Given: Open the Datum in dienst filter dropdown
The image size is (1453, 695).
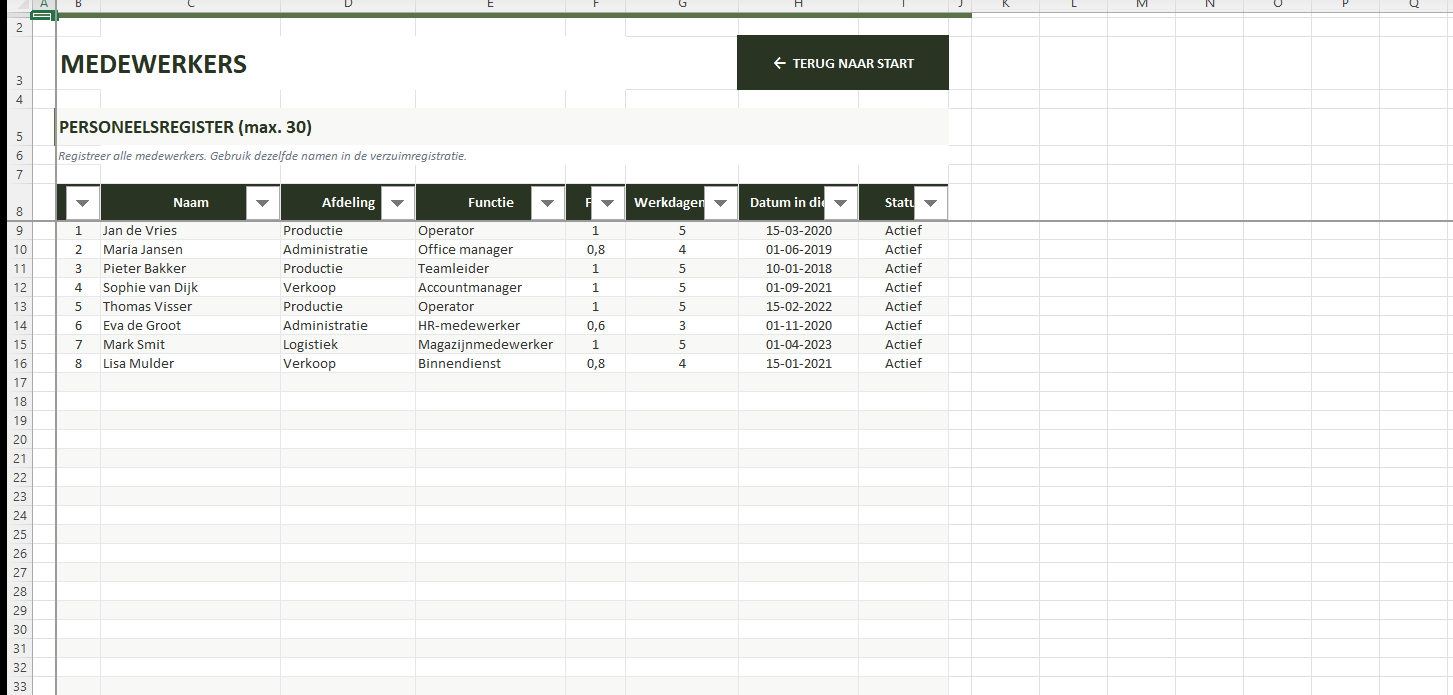Looking at the screenshot, I should pos(840,203).
